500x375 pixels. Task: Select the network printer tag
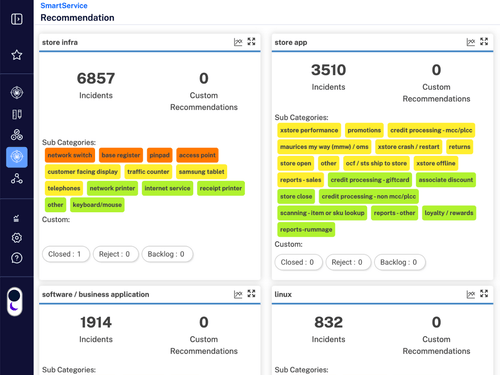pyautogui.click(x=112, y=188)
